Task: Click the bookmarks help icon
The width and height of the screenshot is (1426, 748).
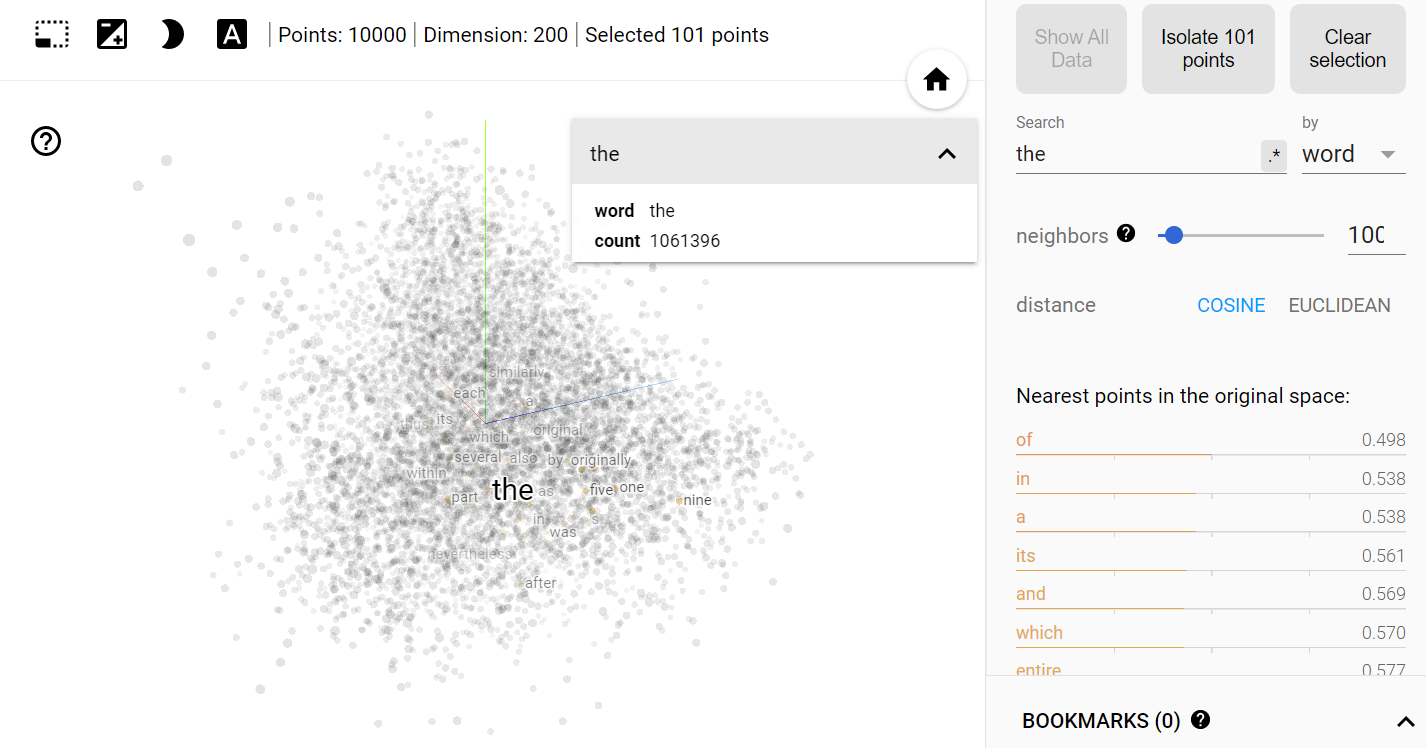Action: (1201, 719)
